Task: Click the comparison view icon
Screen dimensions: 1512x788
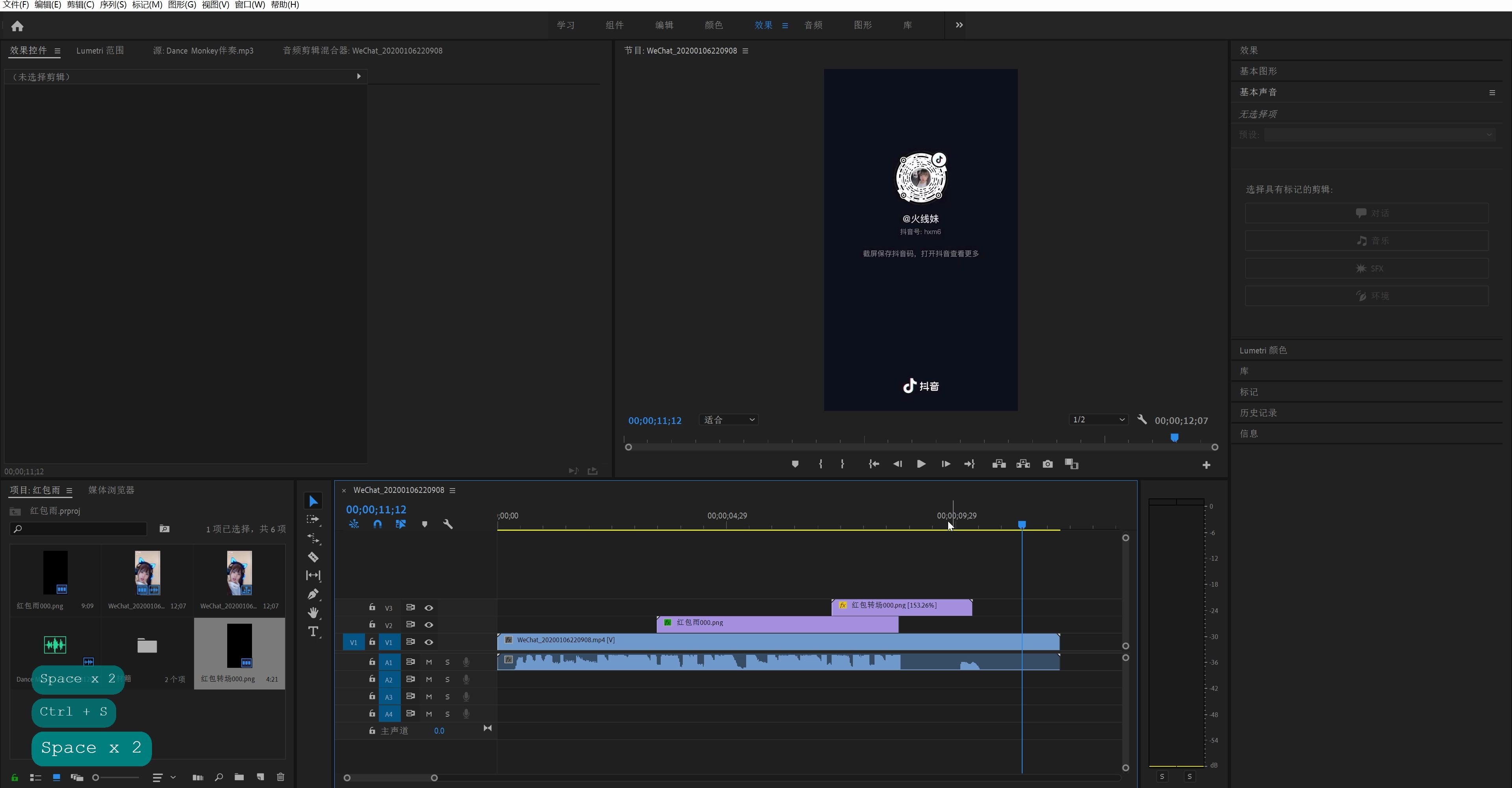Action: (x=1071, y=464)
